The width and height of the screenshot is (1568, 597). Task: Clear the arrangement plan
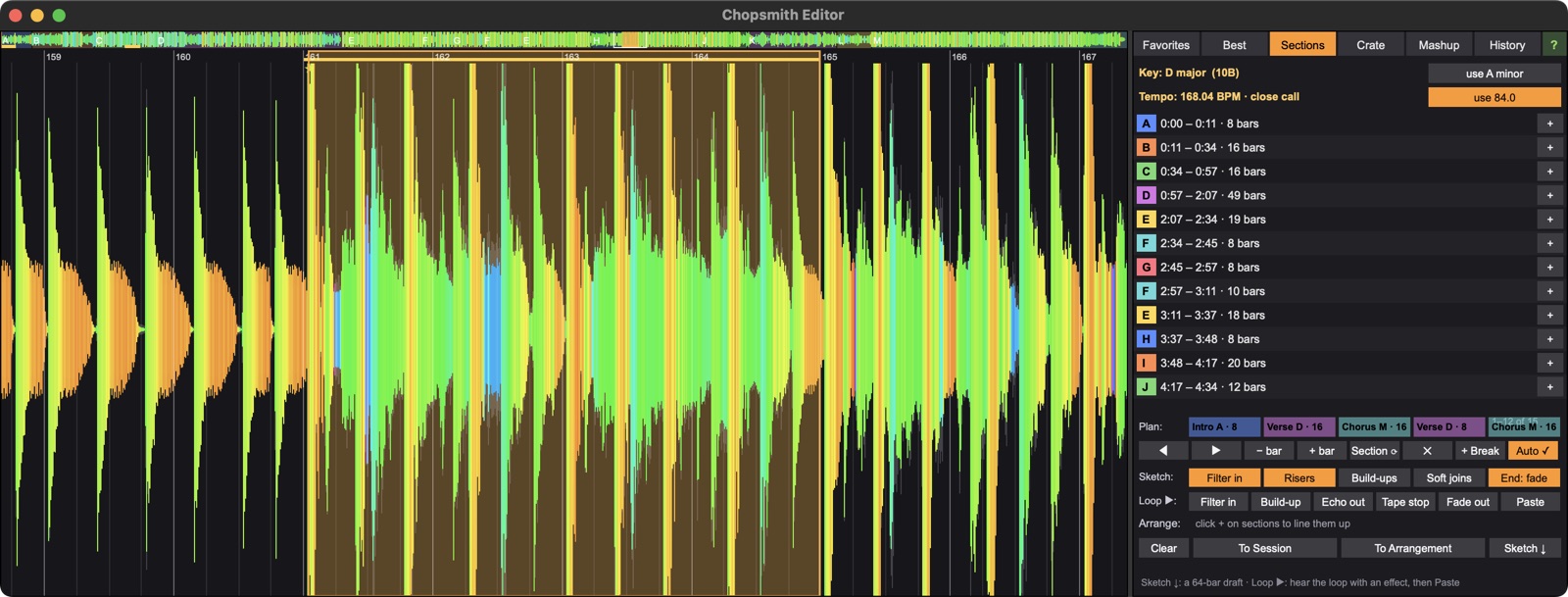(x=1163, y=549)
